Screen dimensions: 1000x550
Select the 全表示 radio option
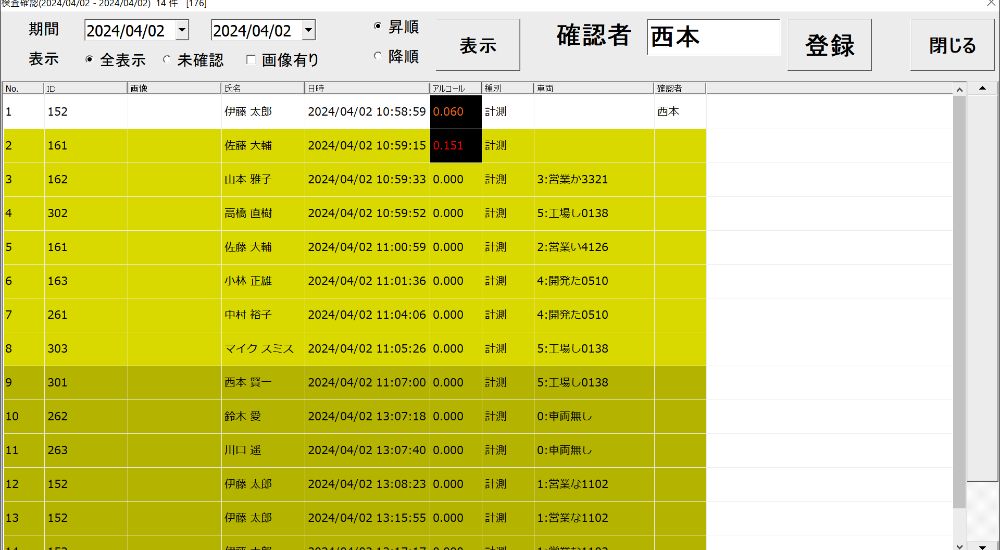[x=89, y=60]
